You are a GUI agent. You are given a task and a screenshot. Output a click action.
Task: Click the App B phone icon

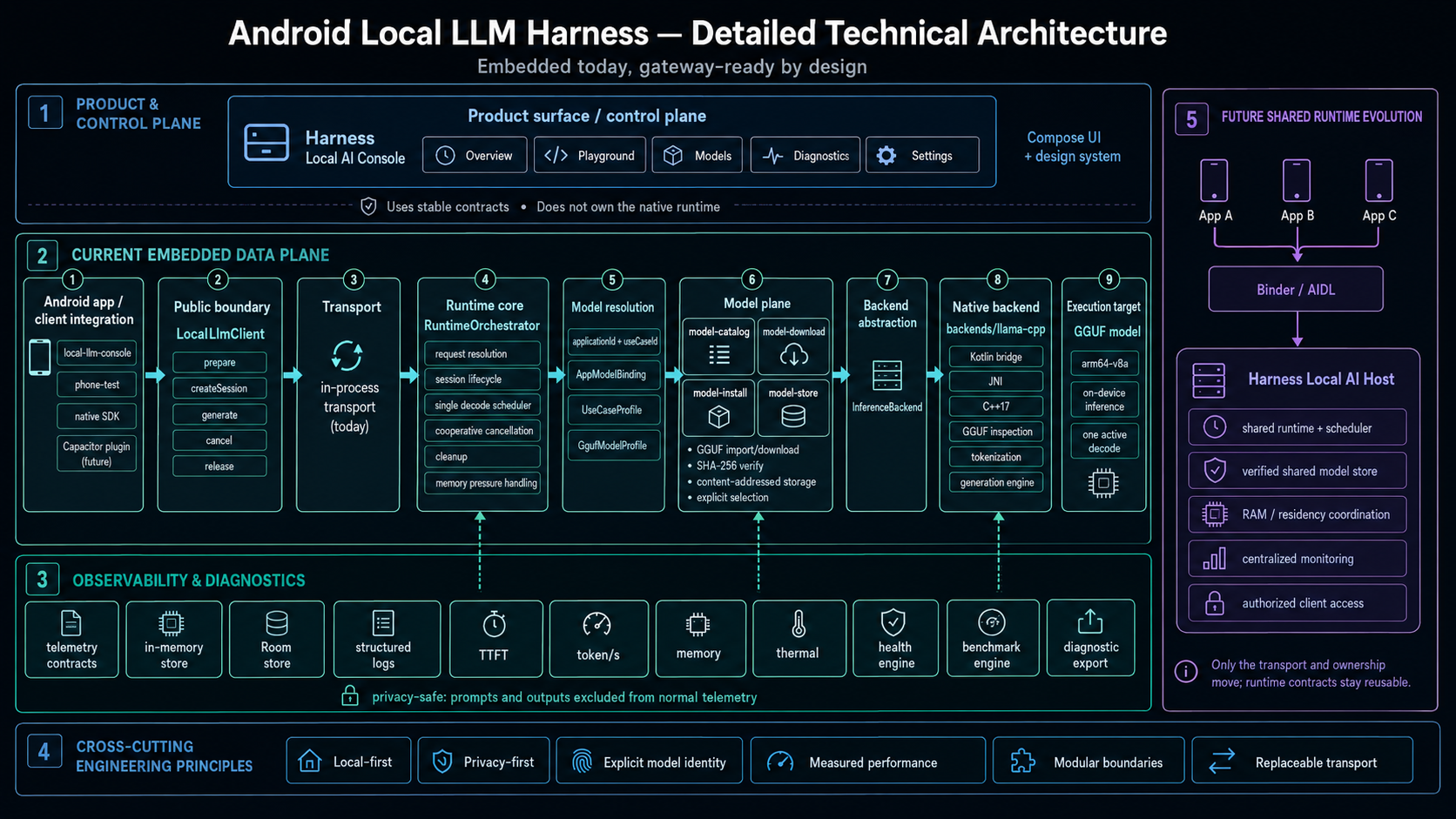[1297, 180]
